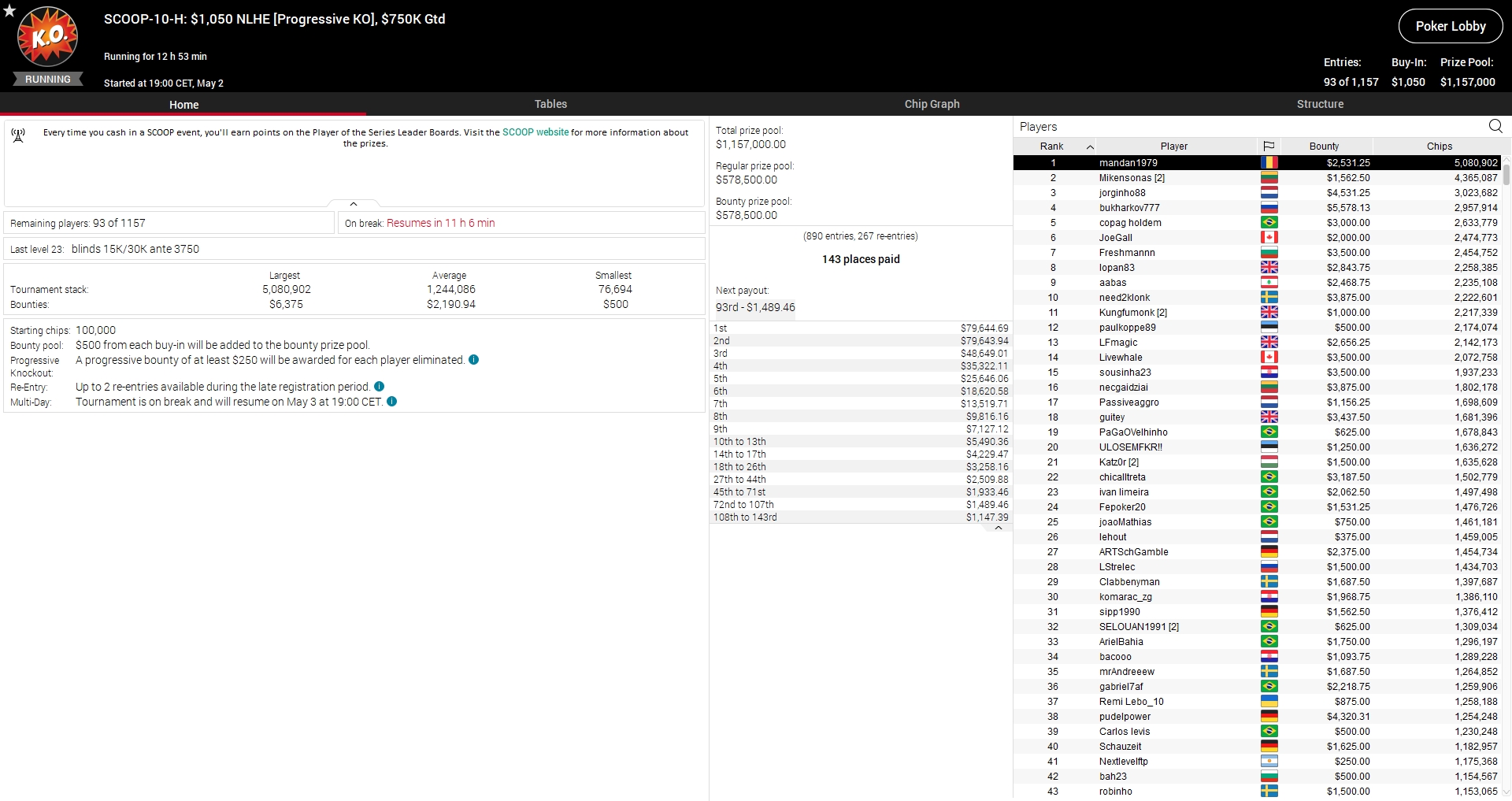The height and width of the screenshot is (801, 1512).
Task: Click the Average bounty $2,190.94
Action: click(450, 304)
